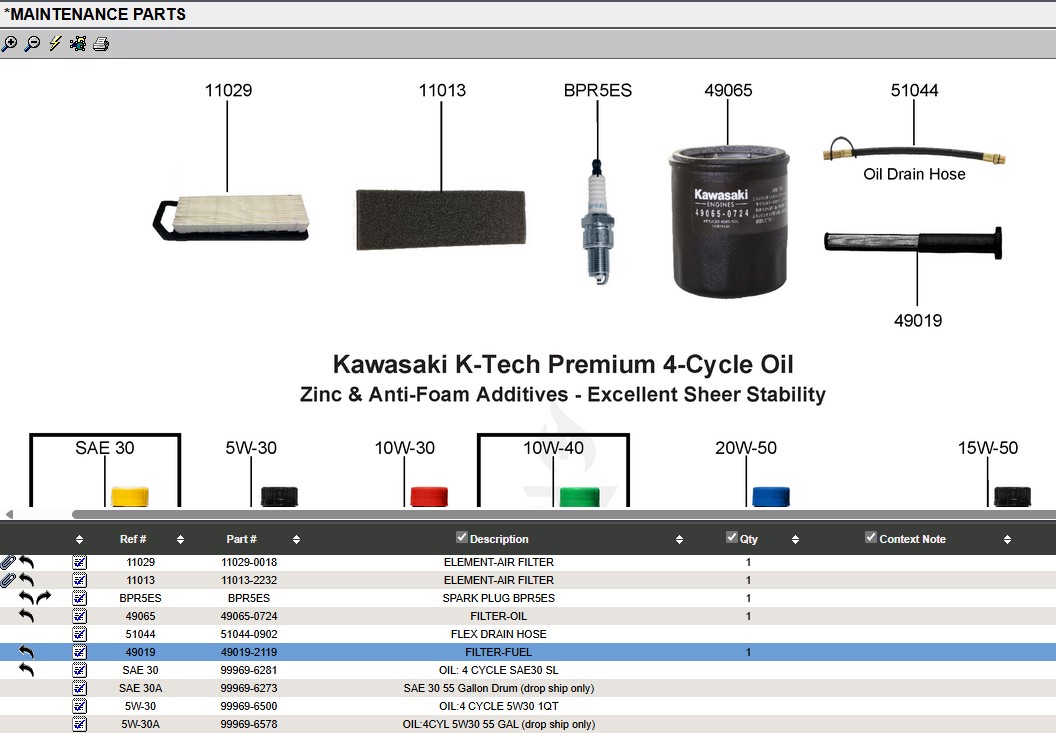The height and width of the screenshot is (733, 1056).
Task: Uncheck the Description column checkbox
Action: [461, 538]
